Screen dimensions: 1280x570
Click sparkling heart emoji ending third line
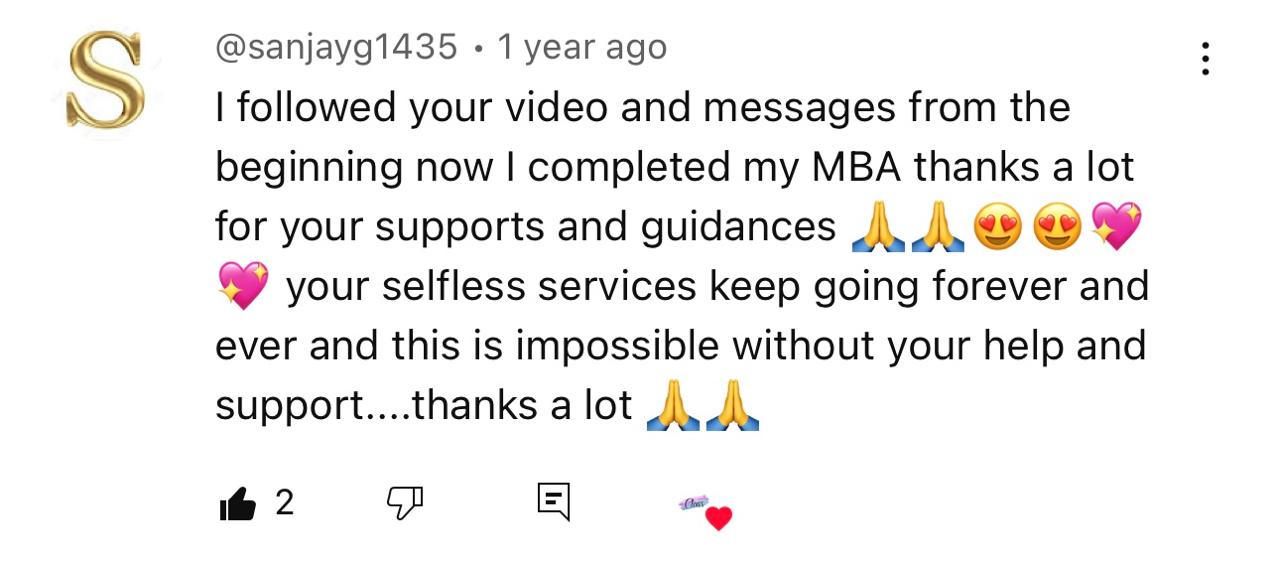pyautogui.click(x=1116, y=227)
